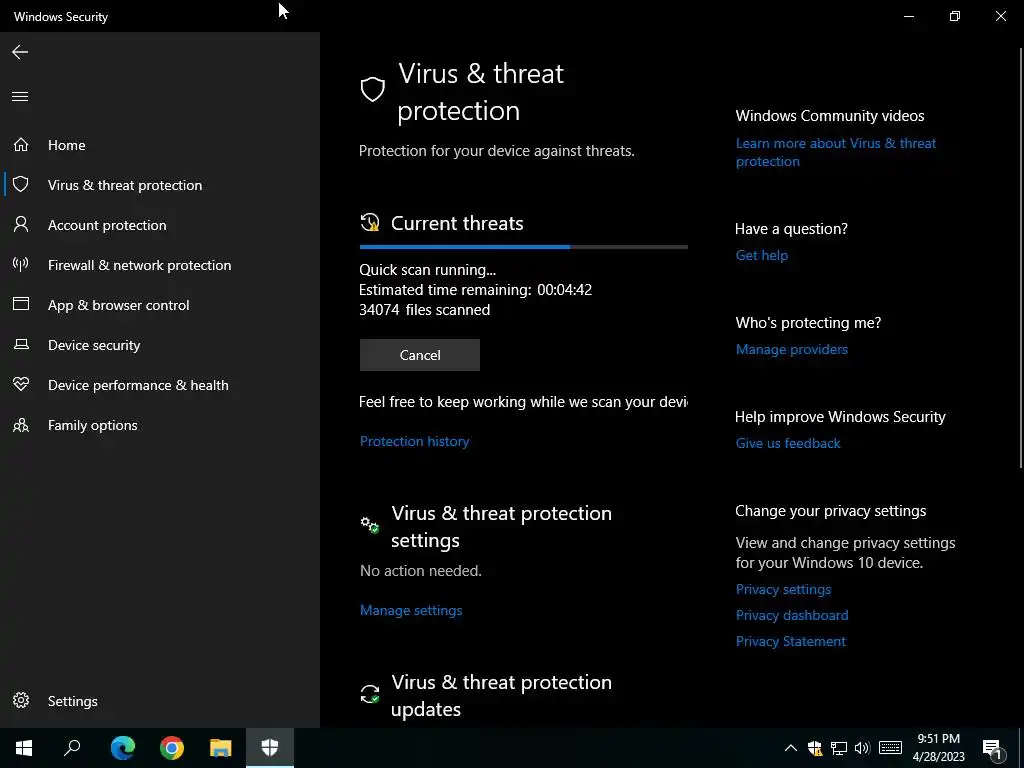This screenshot has height=768, width=1024.
Task: Open taskbar search magnifier
Action: tap(72, 748)
